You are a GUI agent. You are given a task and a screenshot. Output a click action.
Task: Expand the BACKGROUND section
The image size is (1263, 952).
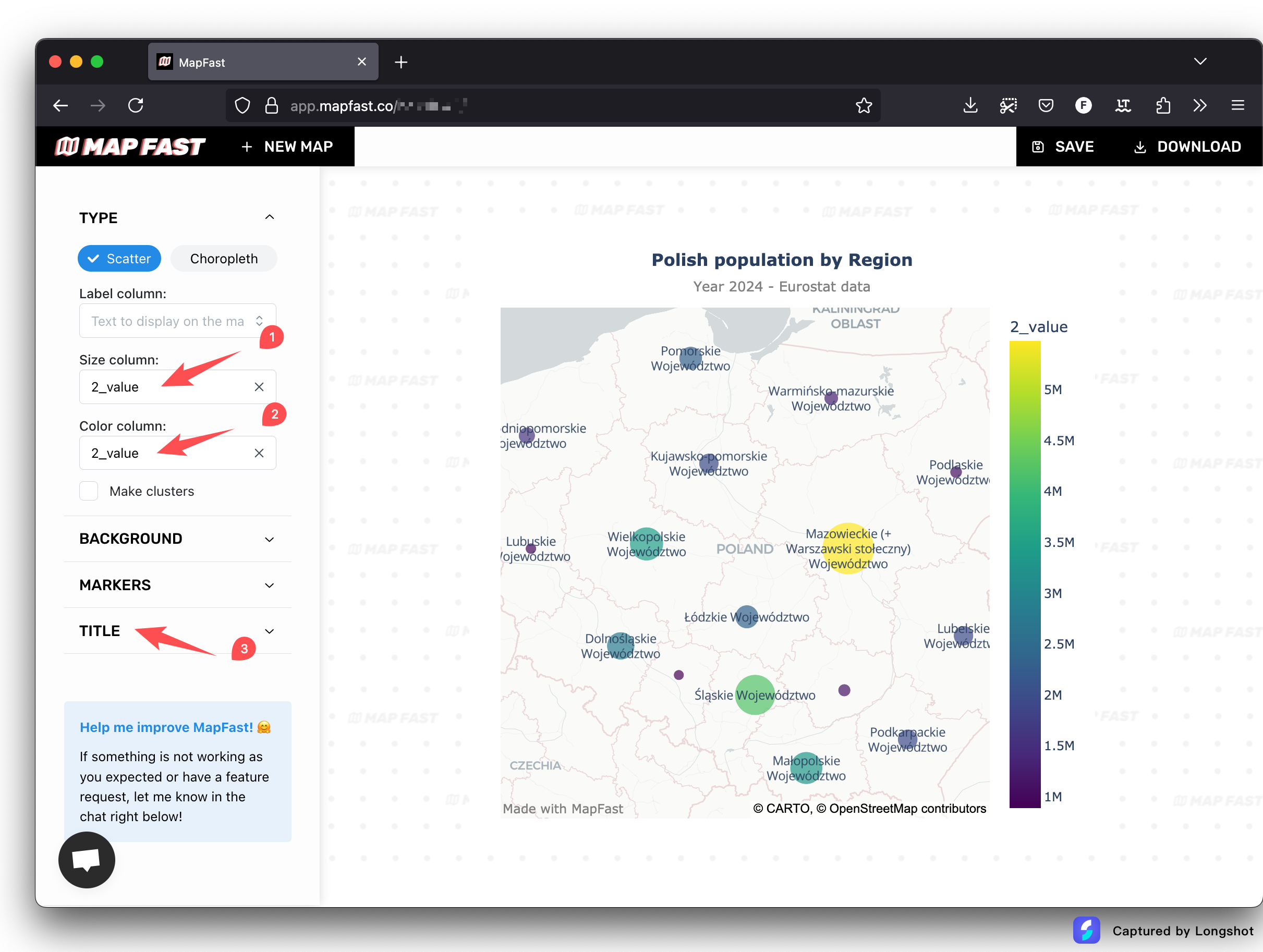point(178,539)
